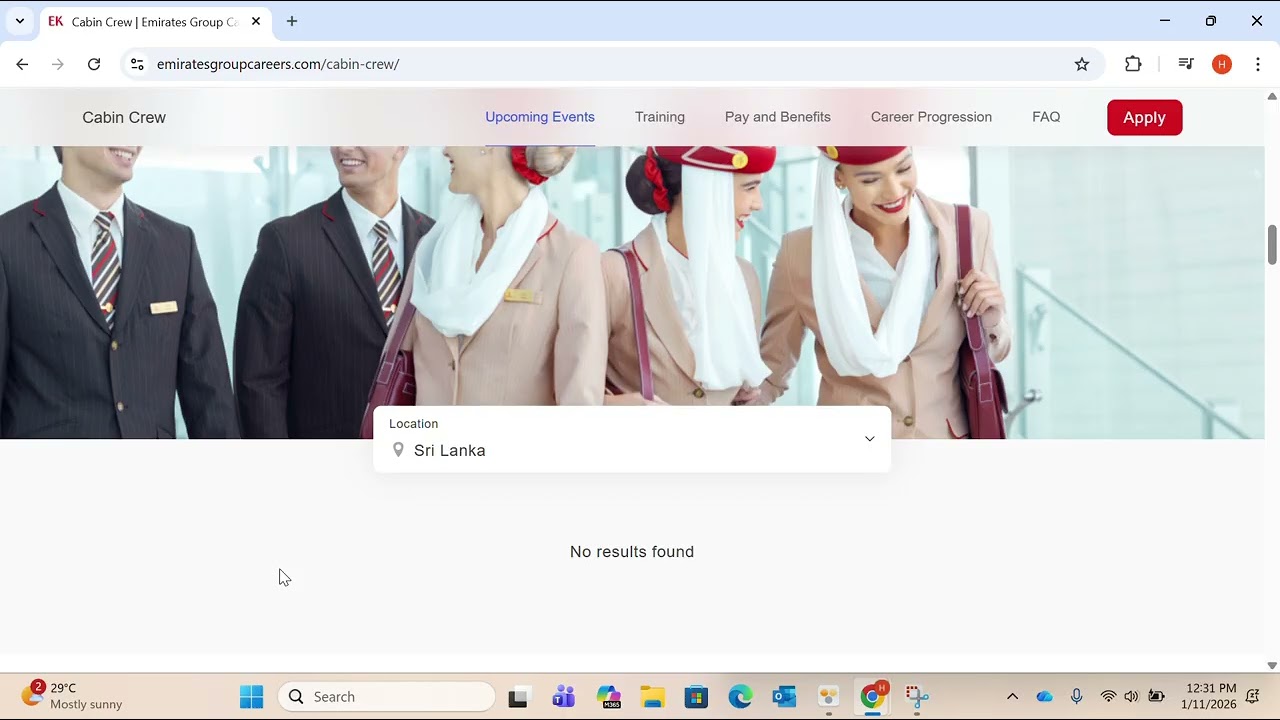This screenshot has width=1280, height=720.
Task: Open the Chrome profile avatar
Action: point(1221,64)
